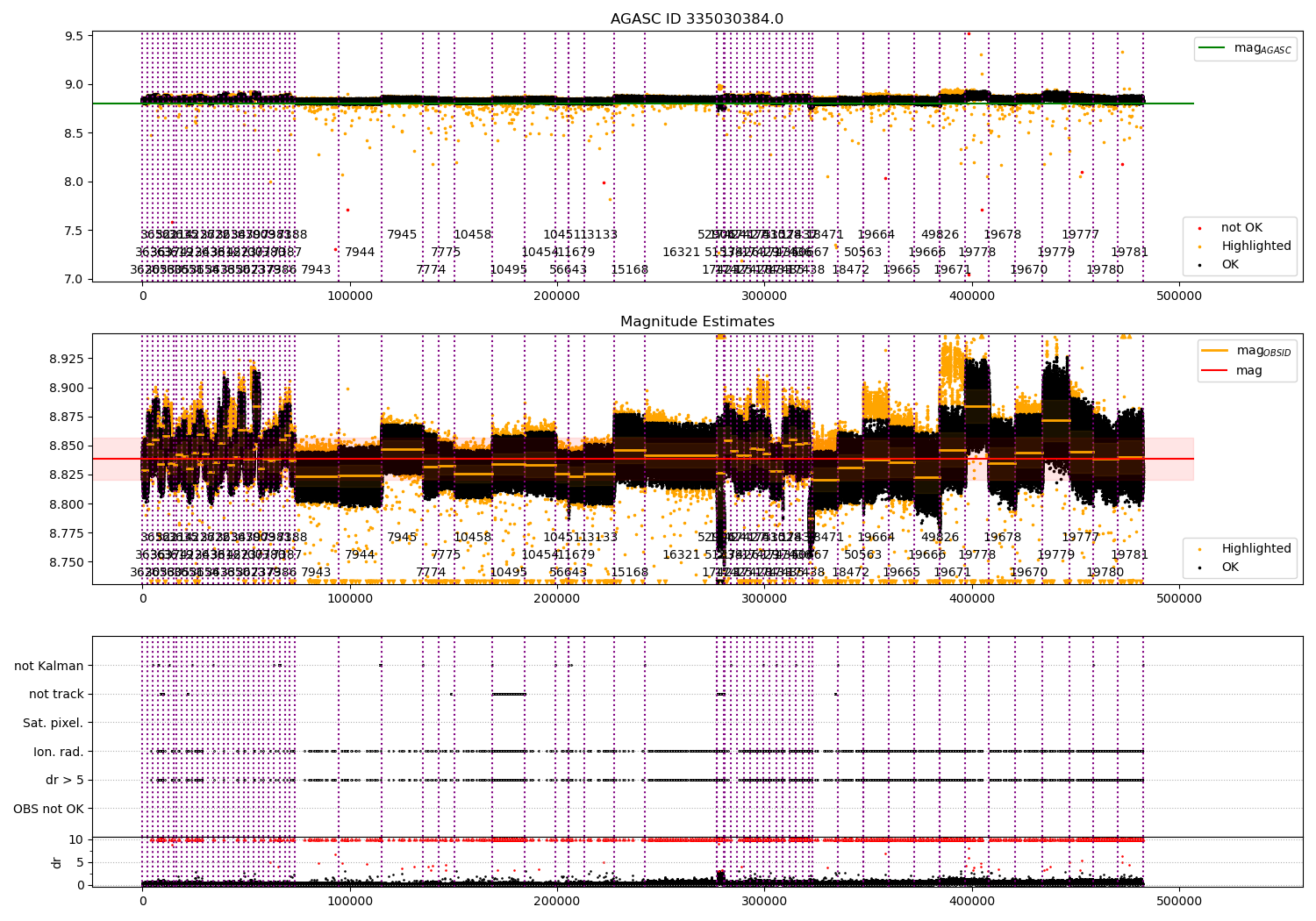The height and width of the screenshot is (921, 1316).
Task: Click the '9.5' tick on top plot y-axis
Action: [x=75, y=37]
